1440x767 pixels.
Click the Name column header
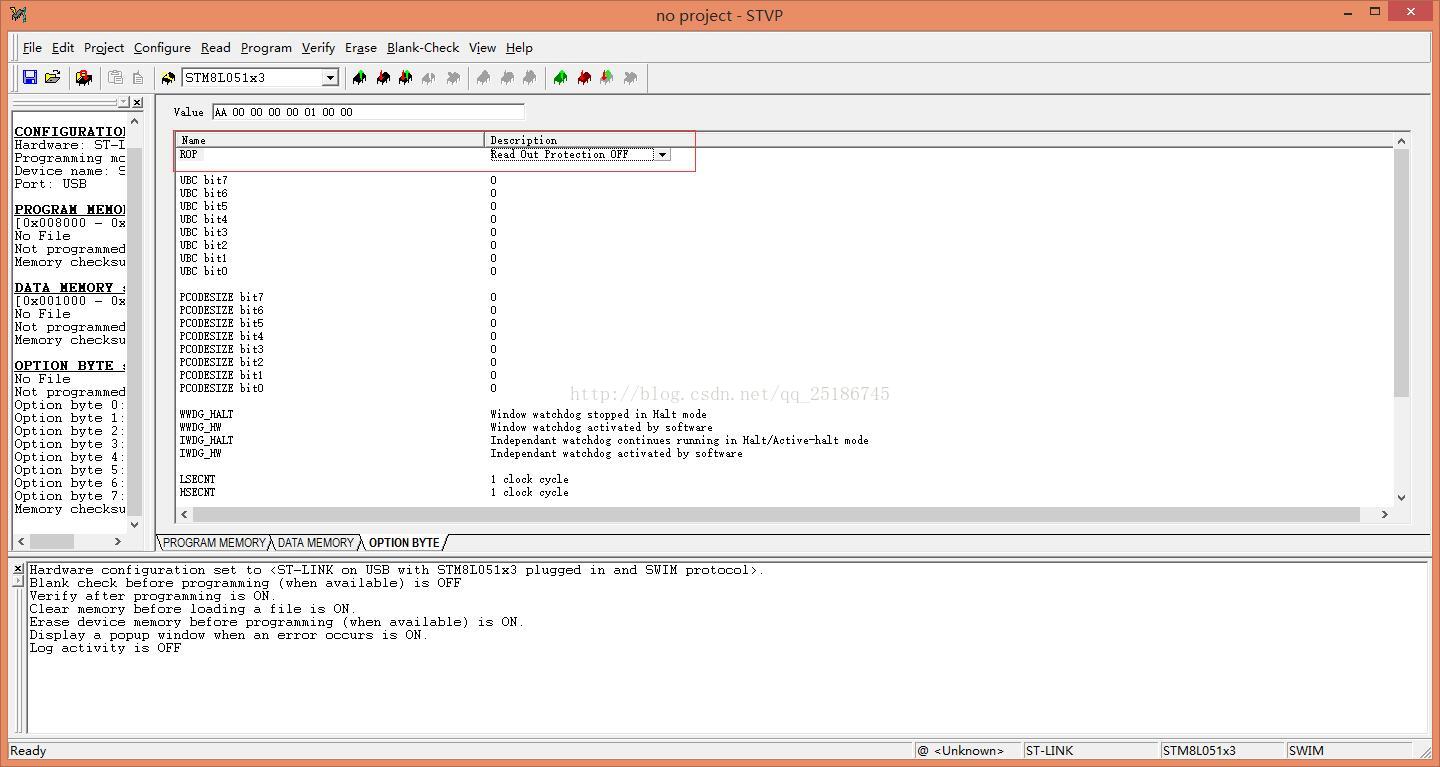(x=330, y=140)
